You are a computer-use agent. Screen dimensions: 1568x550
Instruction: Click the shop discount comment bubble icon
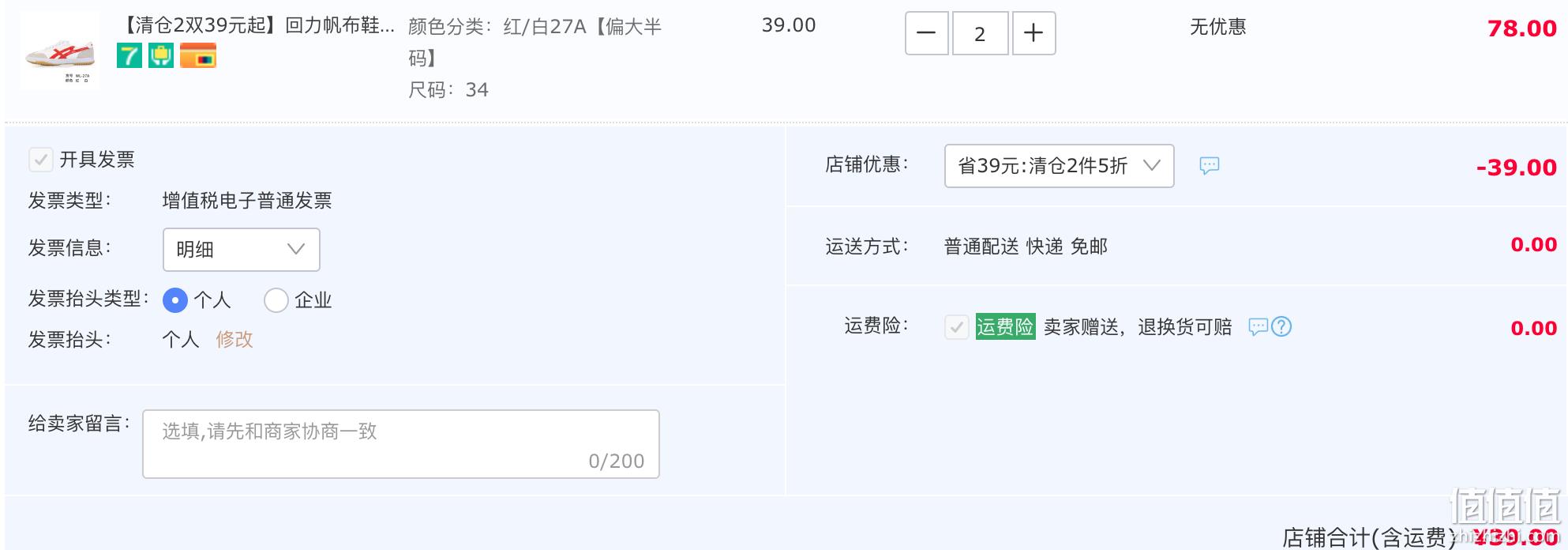point(1209,165)
